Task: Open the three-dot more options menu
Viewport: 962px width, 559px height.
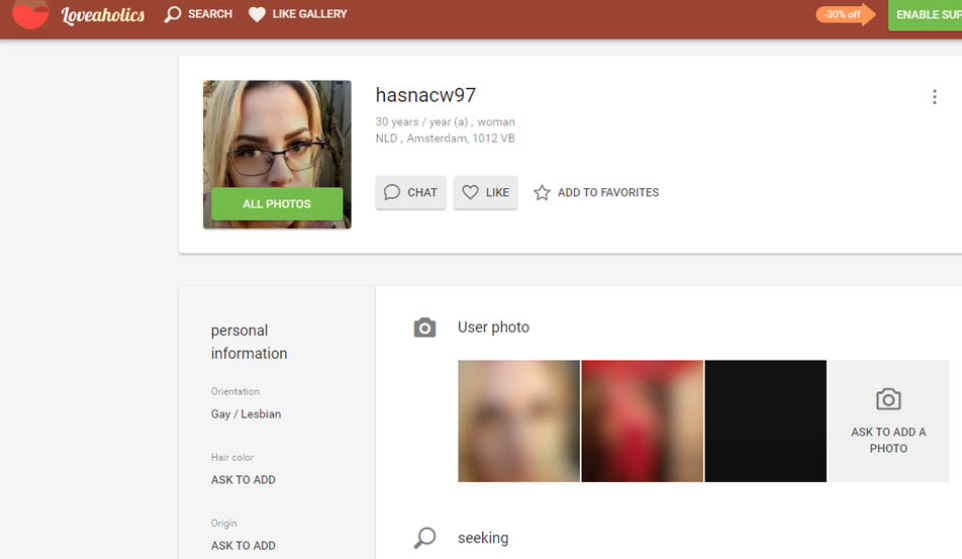Action: point(934,97)
